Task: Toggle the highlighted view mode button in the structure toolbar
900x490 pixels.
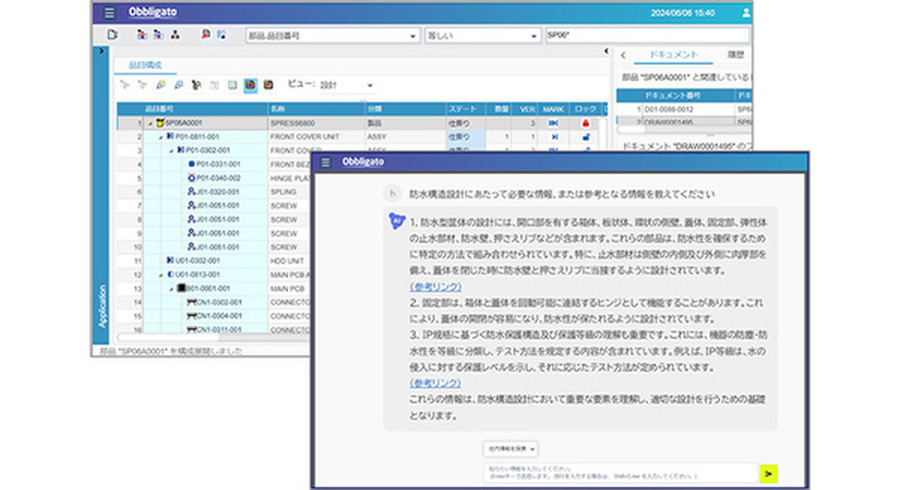Action: [x=249, y=86]
